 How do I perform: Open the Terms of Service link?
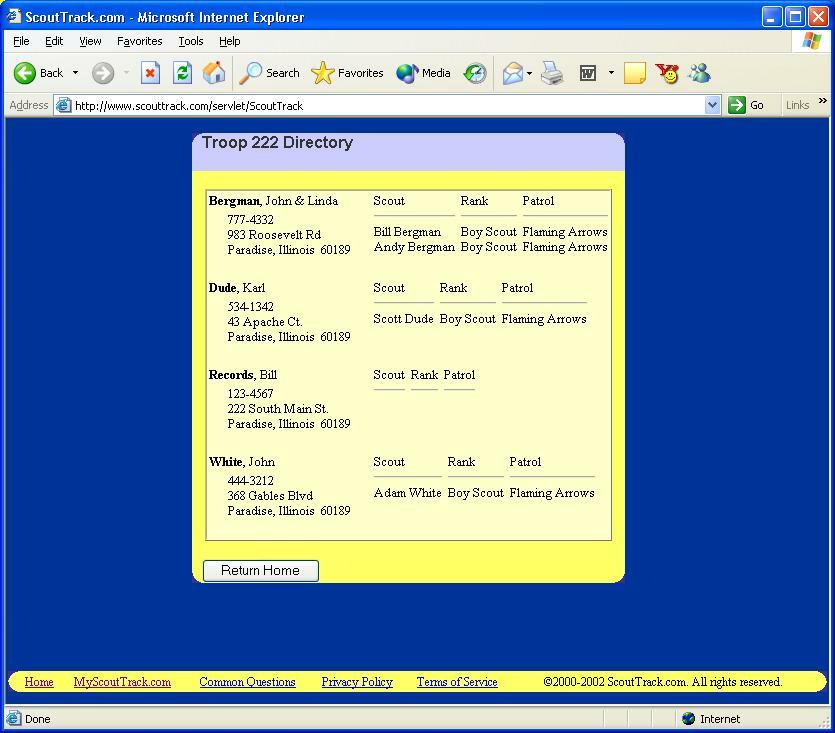point(457,682)
